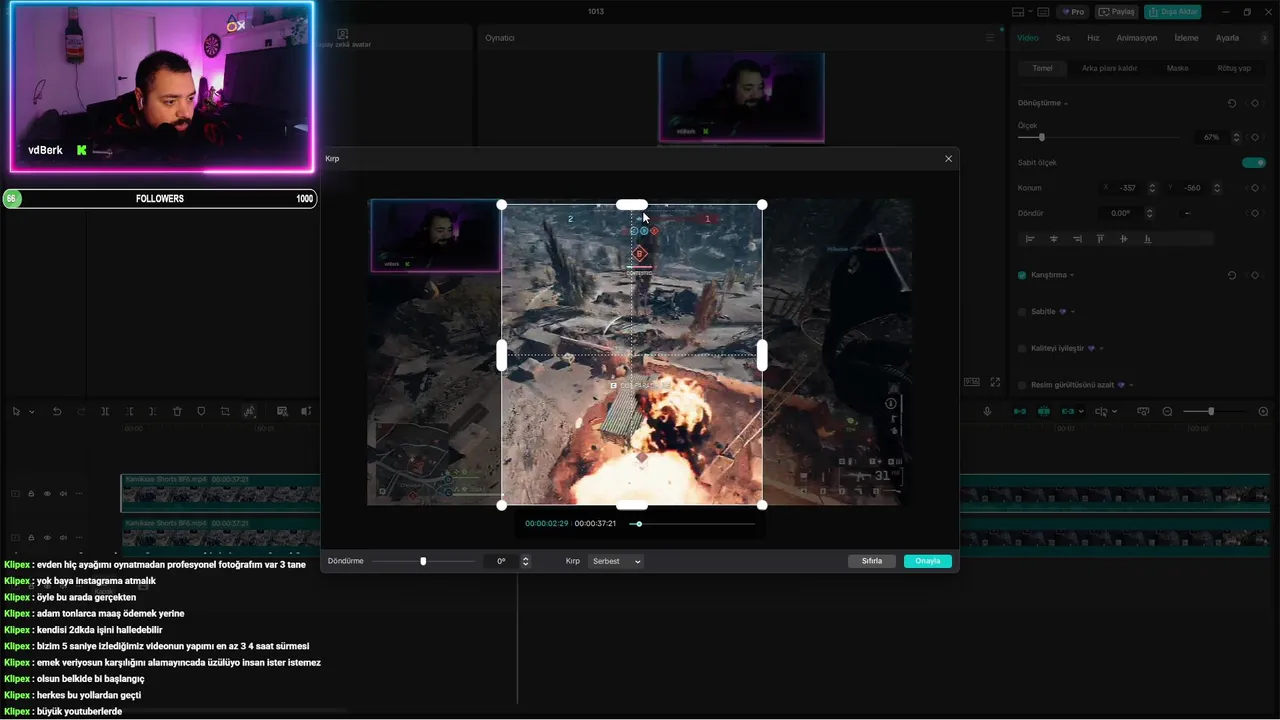Click the timeline zoom in magnifier
The height and width of the screenshot is (720, 1280).
click(1263, 412)
